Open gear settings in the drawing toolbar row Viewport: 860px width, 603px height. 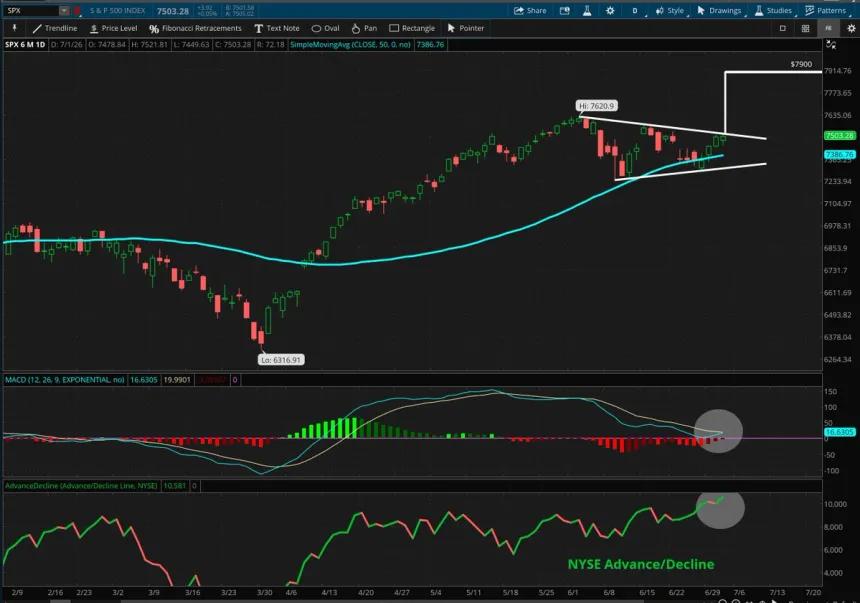[851, 28]
